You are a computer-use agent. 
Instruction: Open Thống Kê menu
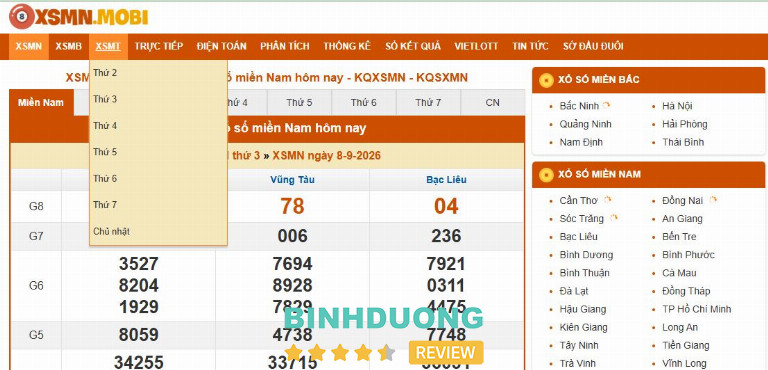tap(347, 47)
